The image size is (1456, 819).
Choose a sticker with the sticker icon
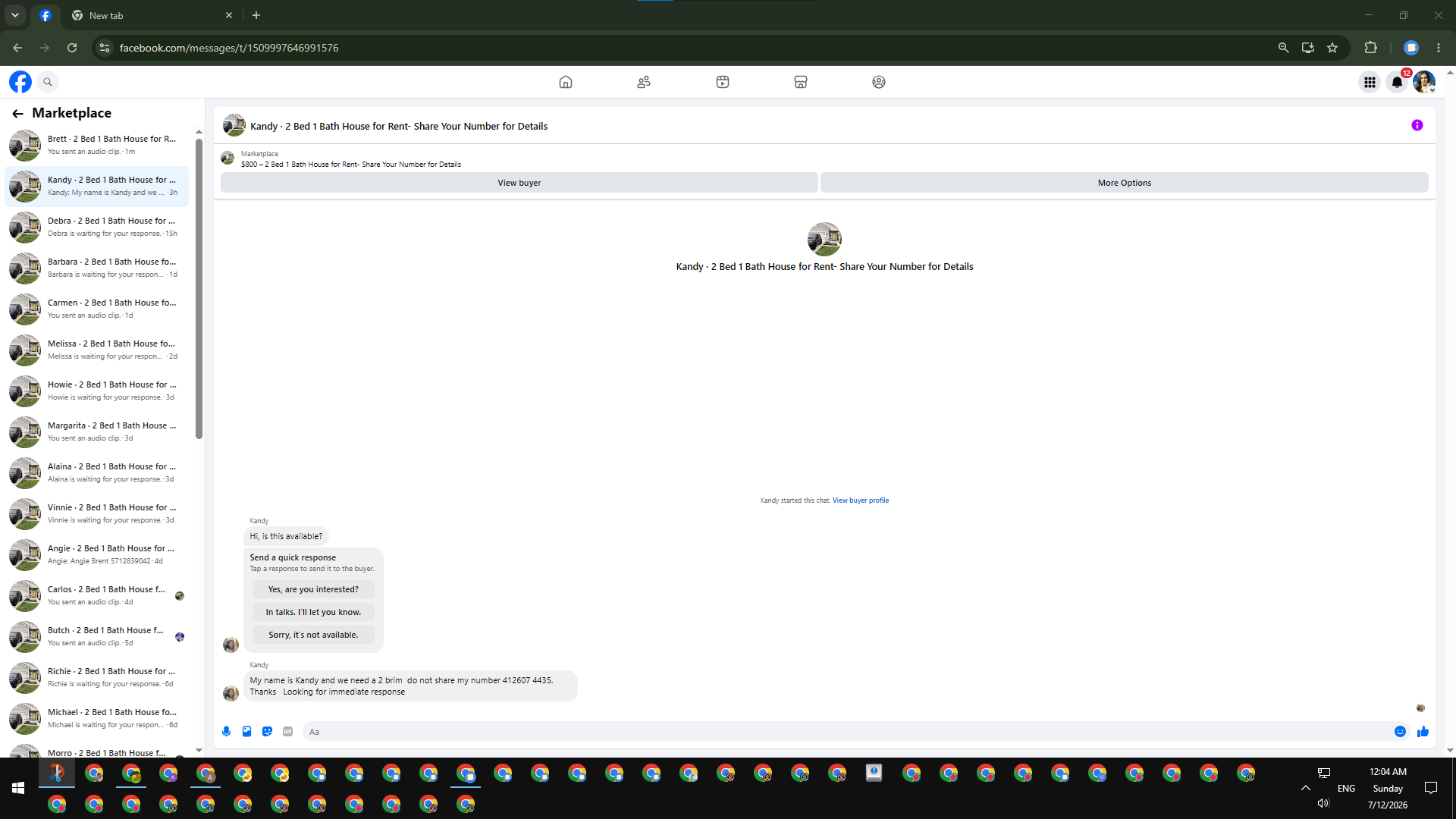[x=267, y=732]
